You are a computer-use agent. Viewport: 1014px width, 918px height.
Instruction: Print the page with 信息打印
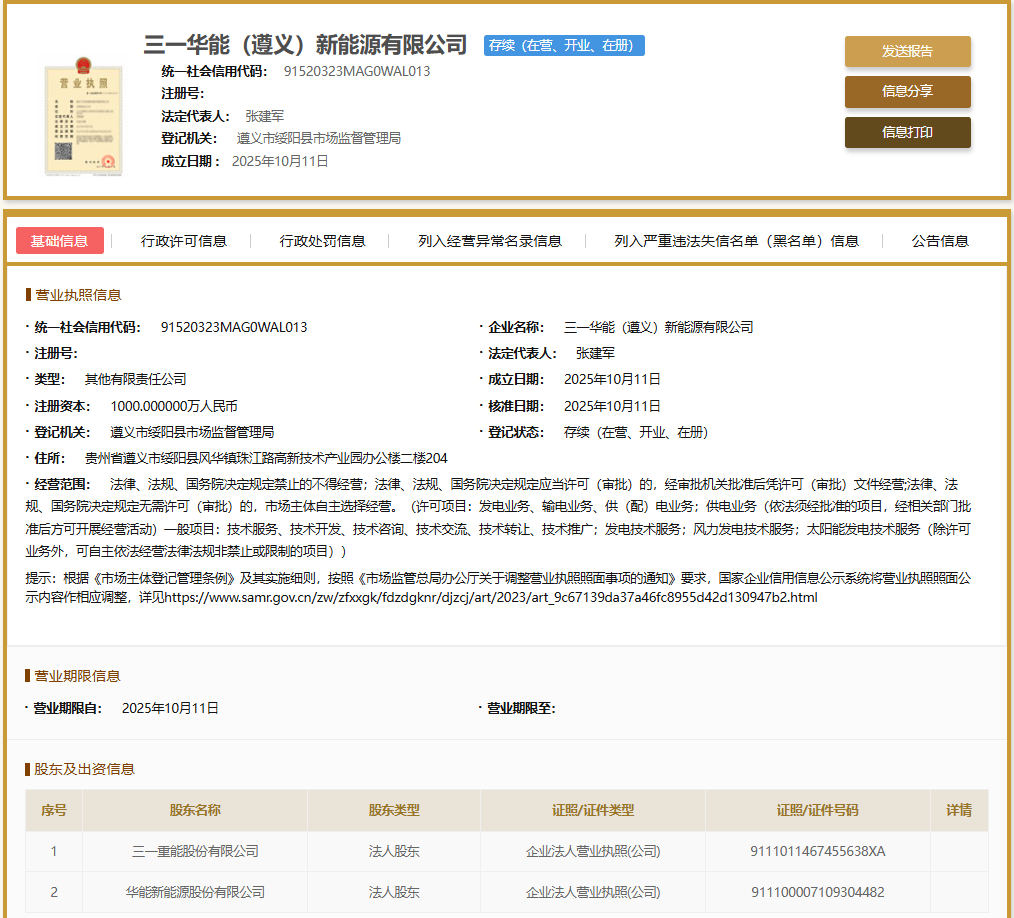[907, 132]
